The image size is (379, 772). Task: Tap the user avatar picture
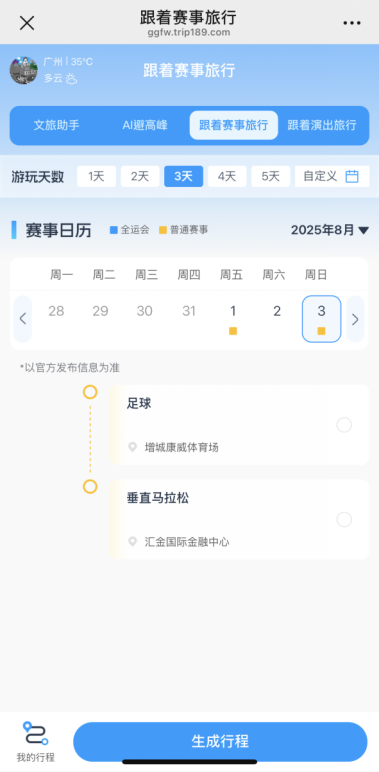pyautogui.click(x=24, y=70)
